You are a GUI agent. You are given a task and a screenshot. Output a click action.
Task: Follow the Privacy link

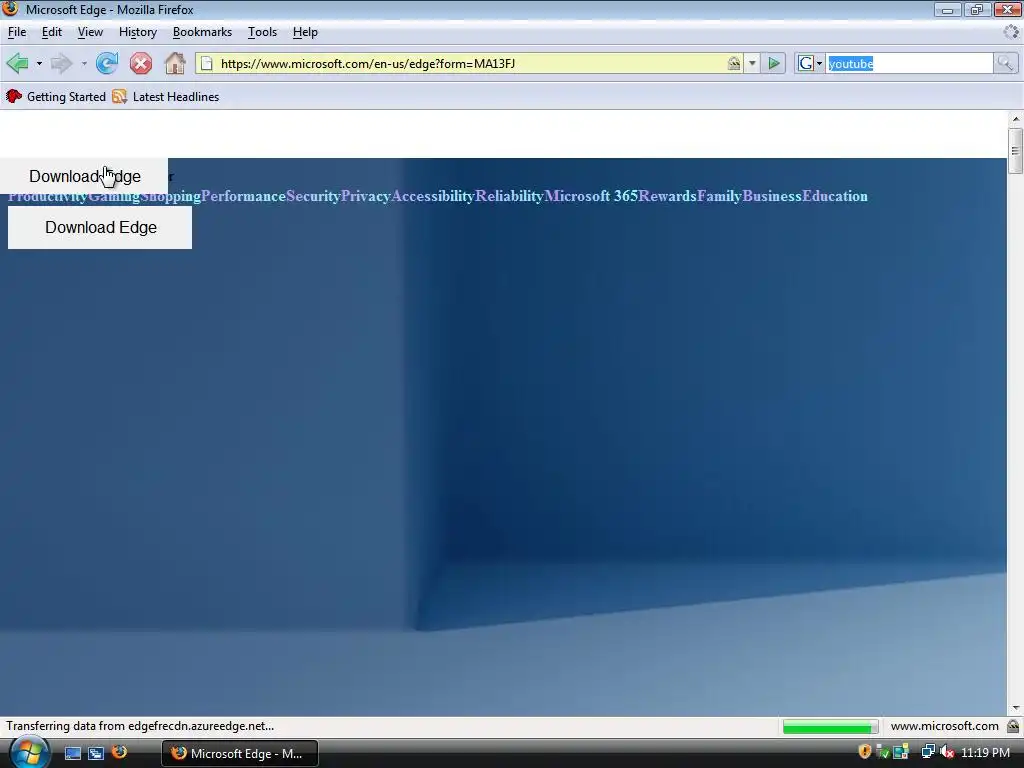(366, 196)
